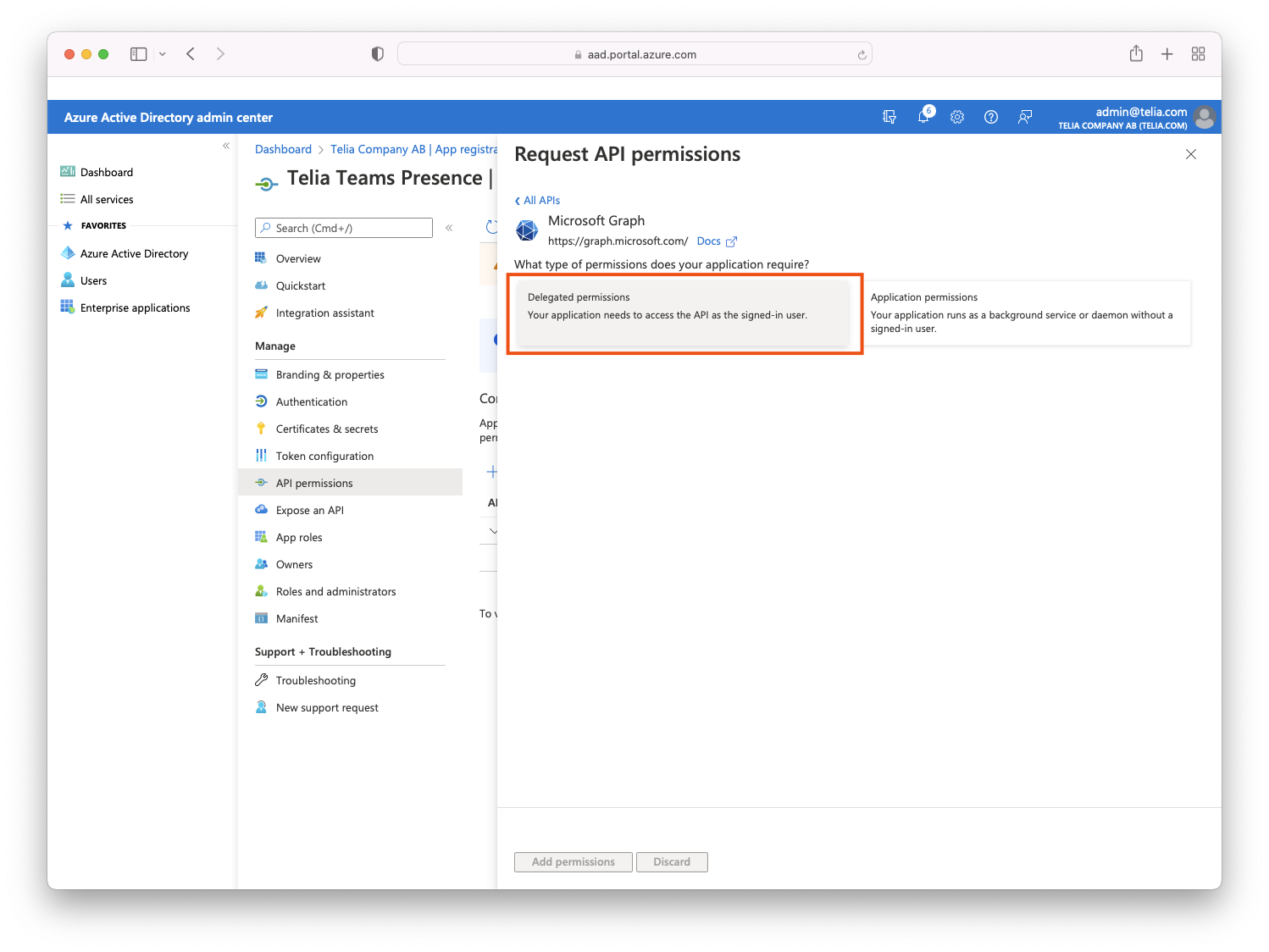This screenshot has width=1269, height=952.
Task: Go back to All APIs
Action: pos(537,200)
